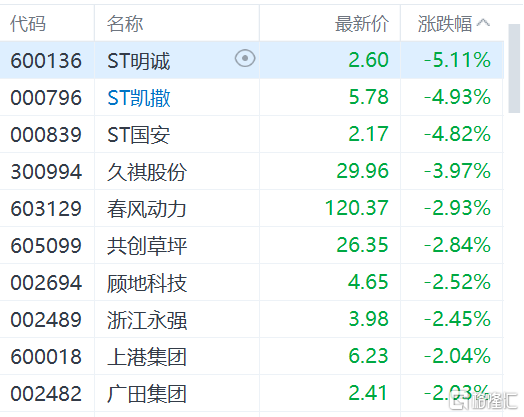Click stock code 605099
The height and width of the screenshot is (417, 524).
(46, 246)
